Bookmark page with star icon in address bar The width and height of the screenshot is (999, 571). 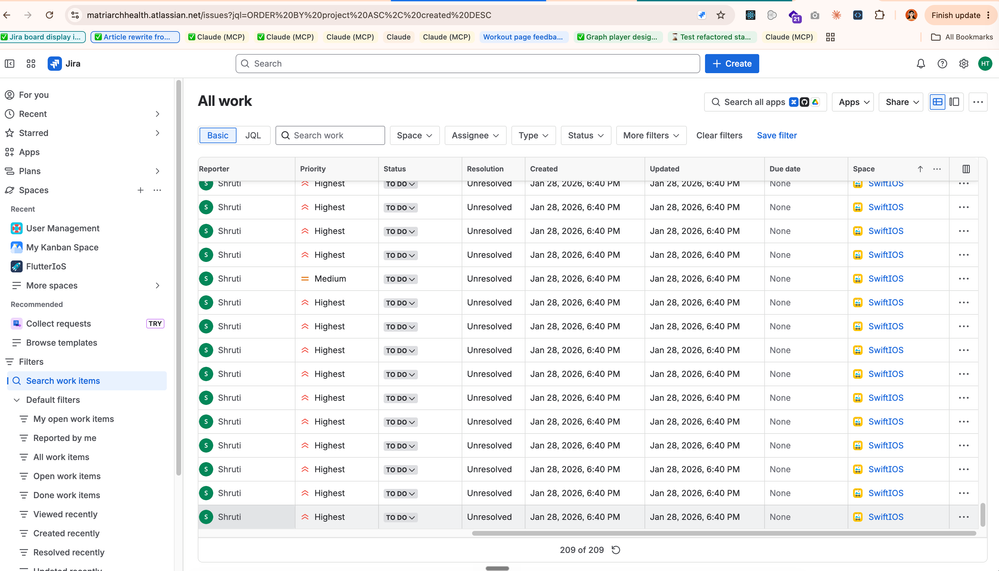pyautogui.click(x=721, y=15)
